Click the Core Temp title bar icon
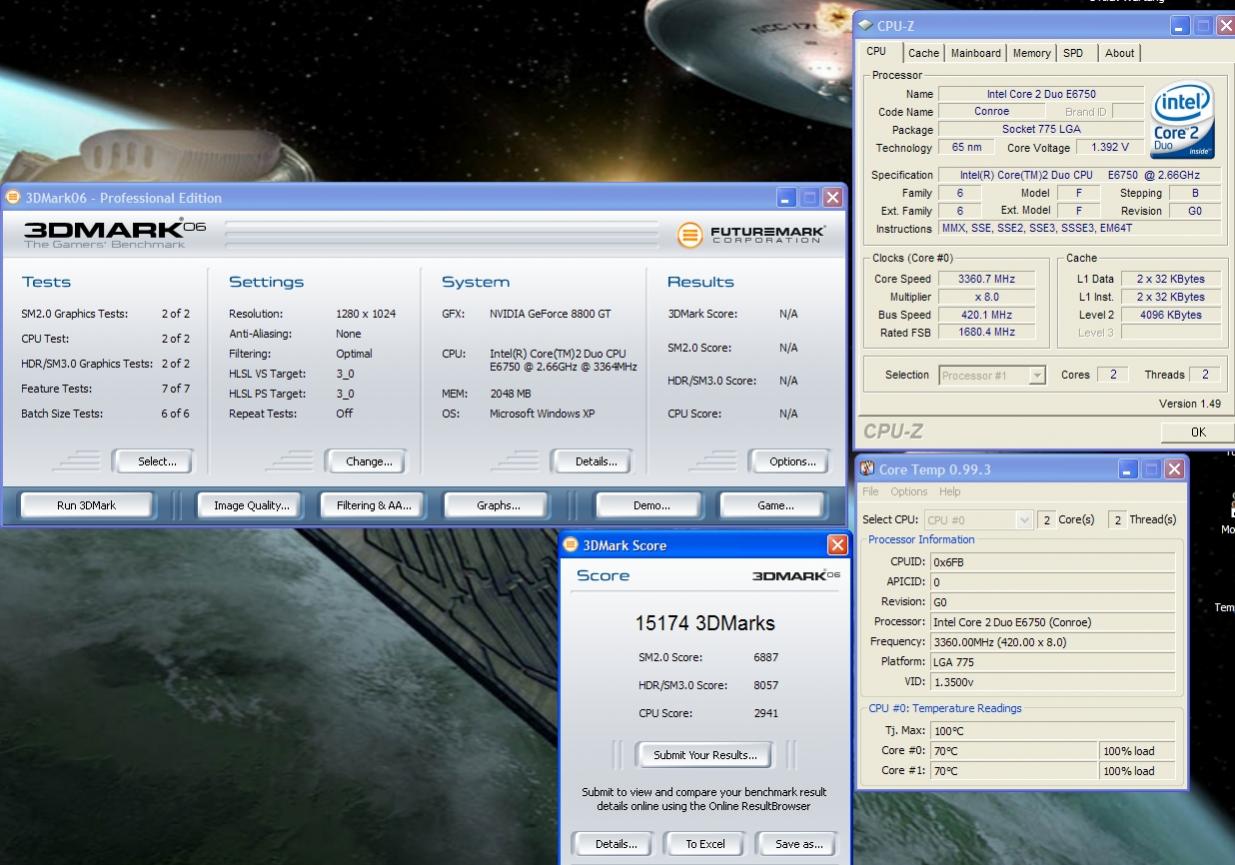The image size is (1235, 865). pyautogui.click(x=868, y=469)
